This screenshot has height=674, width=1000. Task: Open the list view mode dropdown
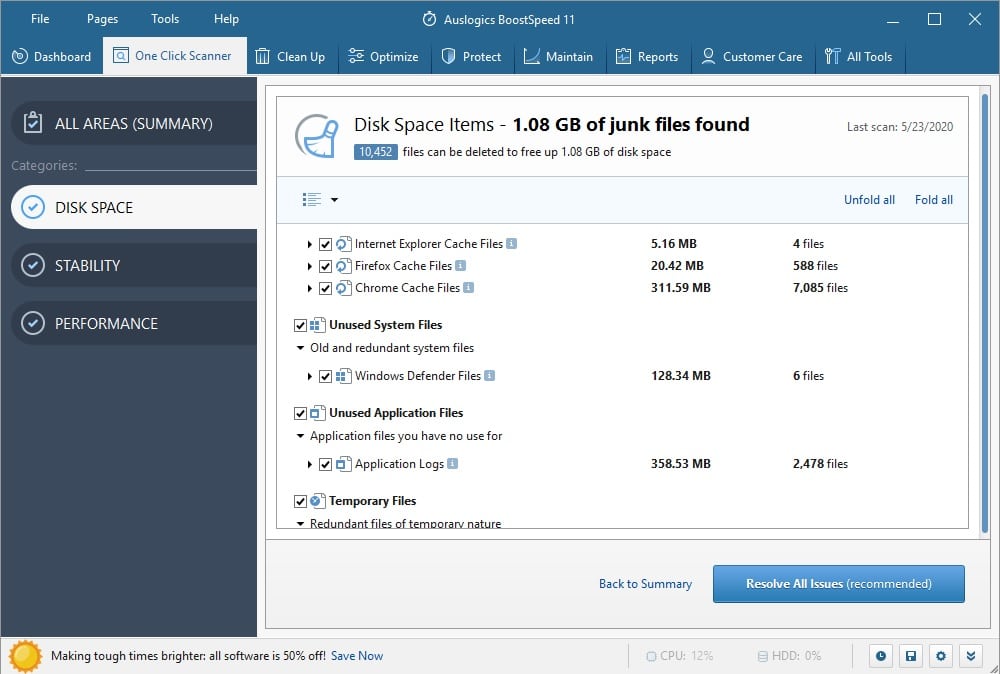pyautogui.click(x=320, y=200)
